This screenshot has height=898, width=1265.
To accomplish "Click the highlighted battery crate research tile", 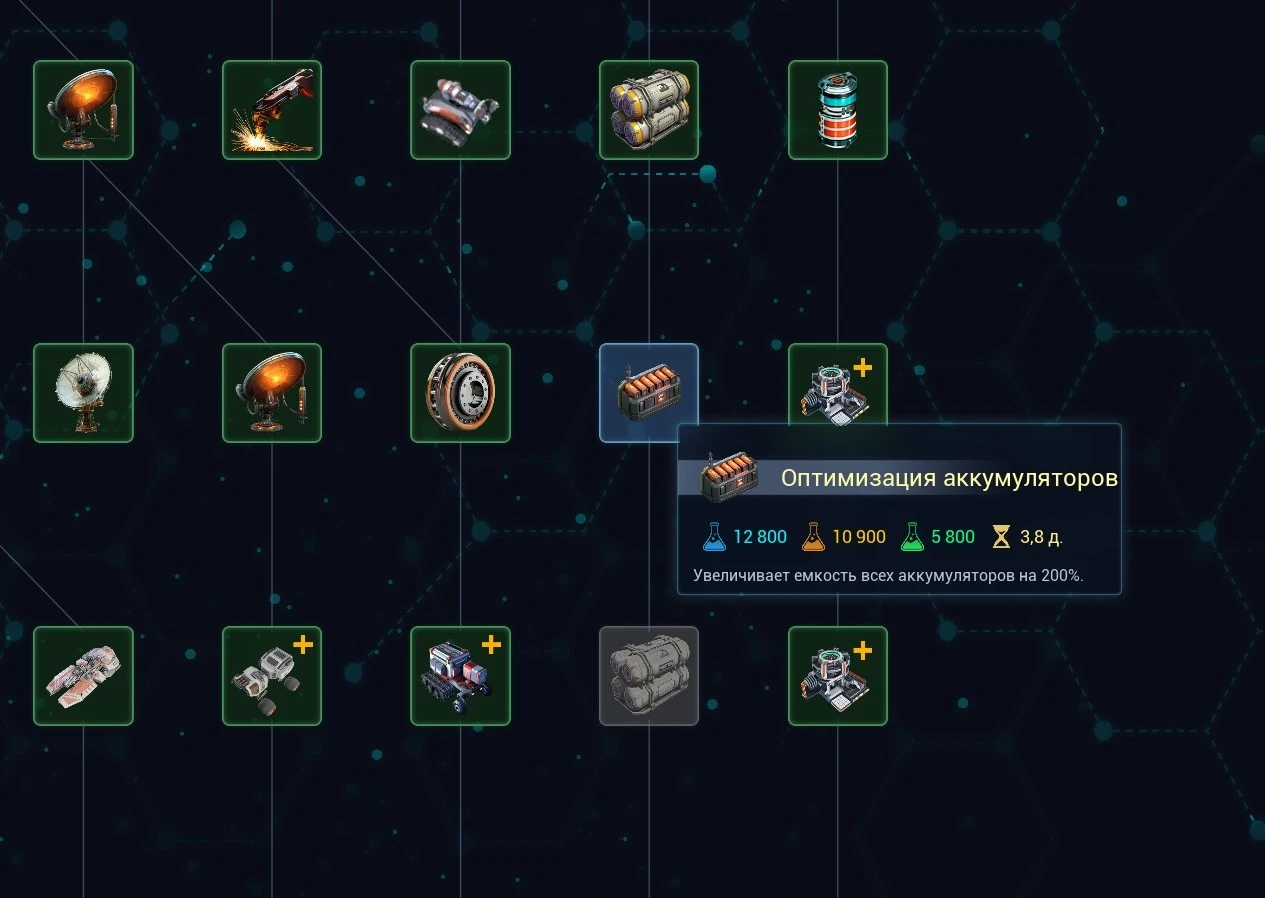I will [649, 393].
